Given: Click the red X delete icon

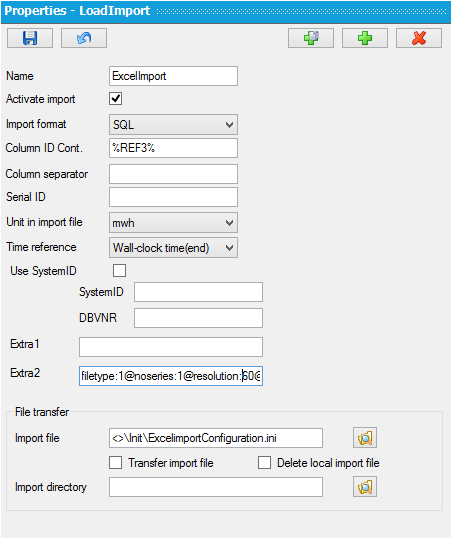Looking at the screenshot, I should point(419,38).
